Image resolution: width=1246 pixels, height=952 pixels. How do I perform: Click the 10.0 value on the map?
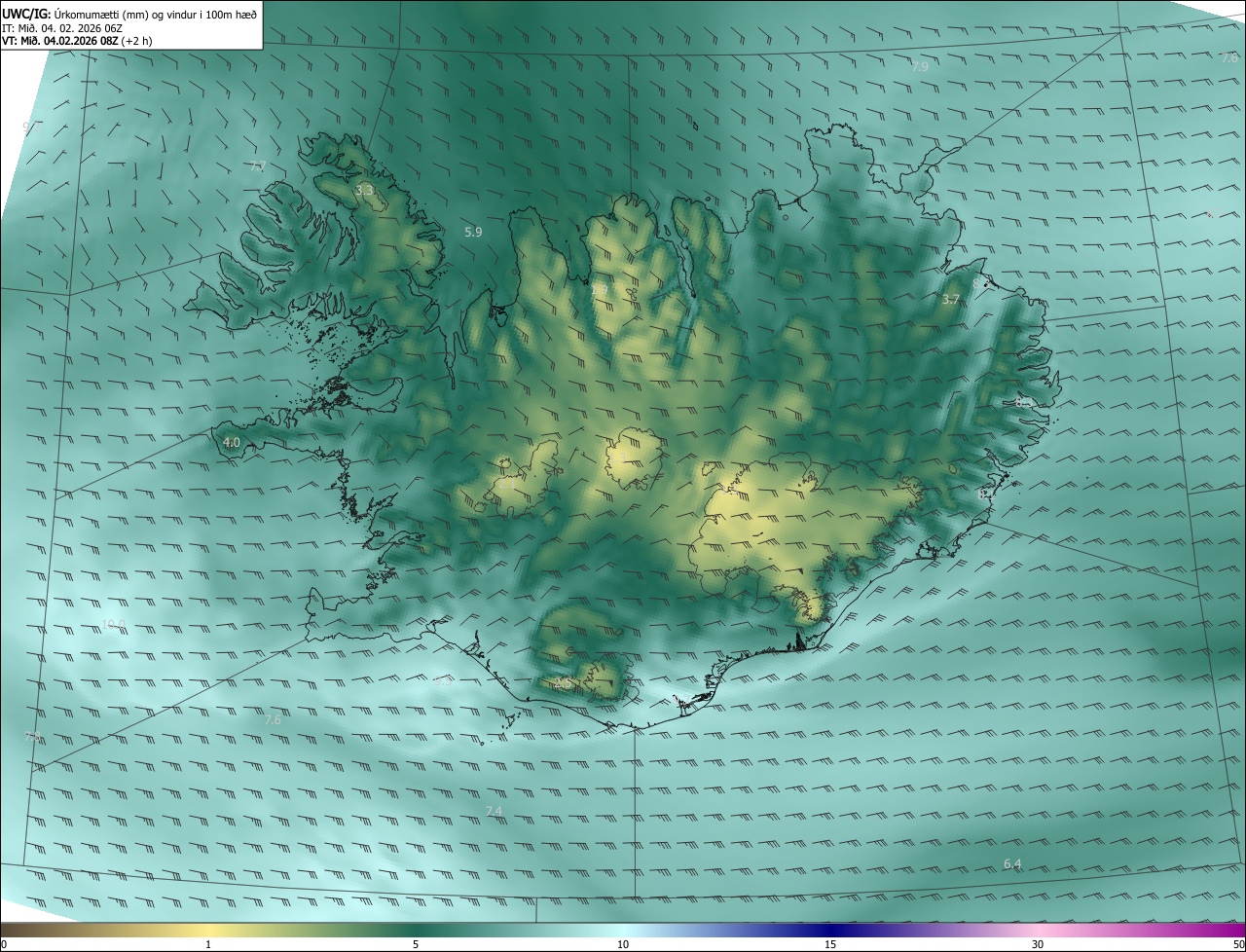(113, 624)
